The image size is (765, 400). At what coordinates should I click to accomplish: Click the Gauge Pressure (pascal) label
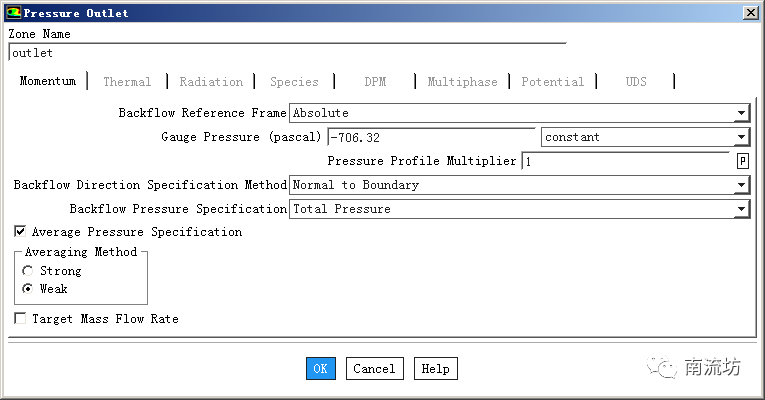tap(241, 137)
